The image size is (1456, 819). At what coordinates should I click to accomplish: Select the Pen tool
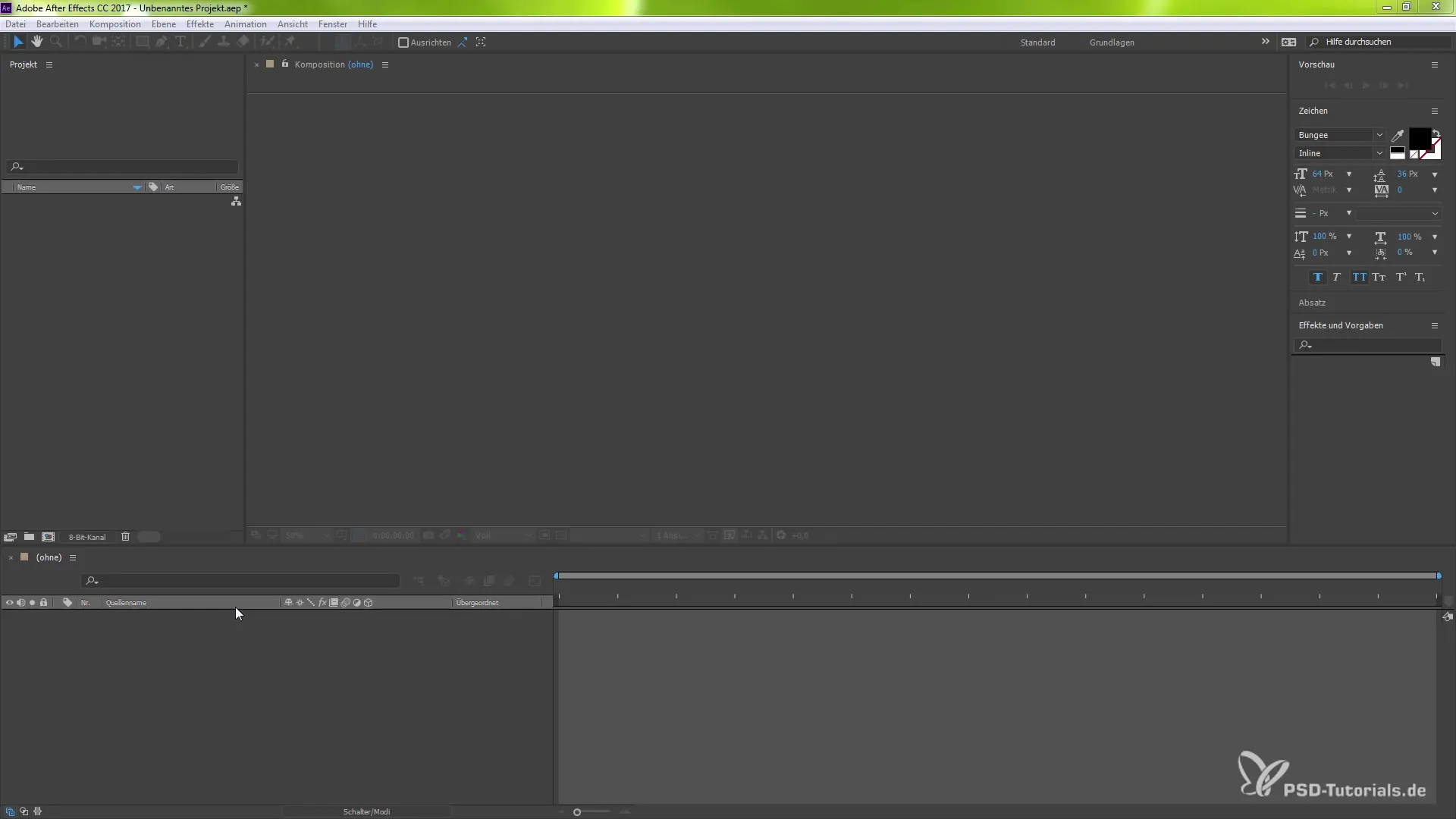(162, 42)
